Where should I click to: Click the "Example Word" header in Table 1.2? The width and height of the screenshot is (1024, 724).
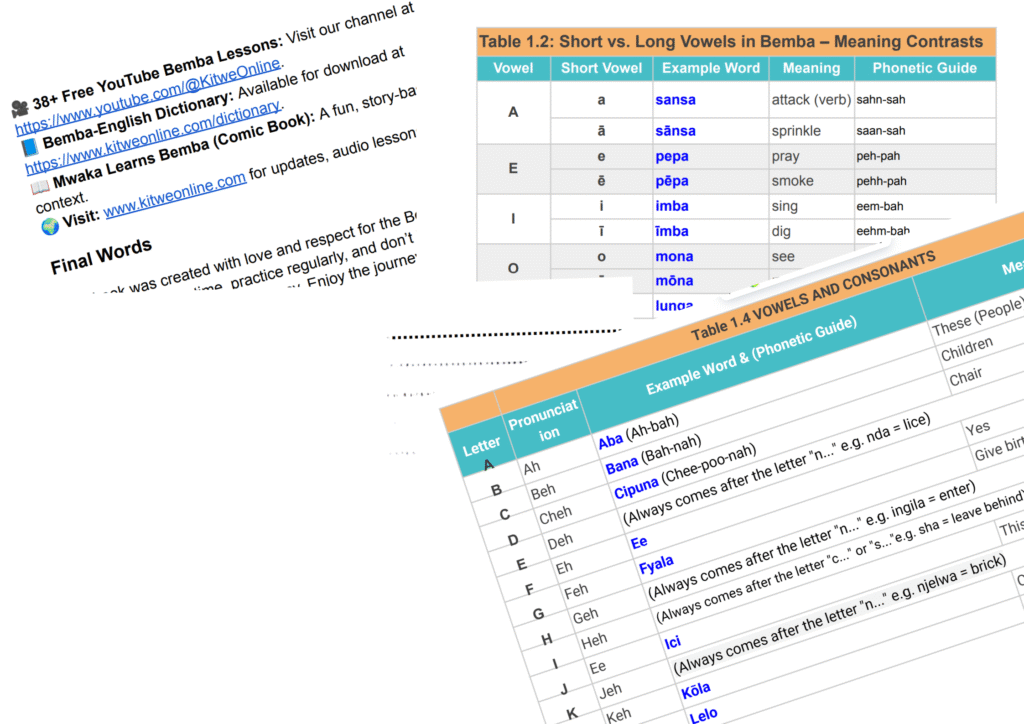pos(711,68)
